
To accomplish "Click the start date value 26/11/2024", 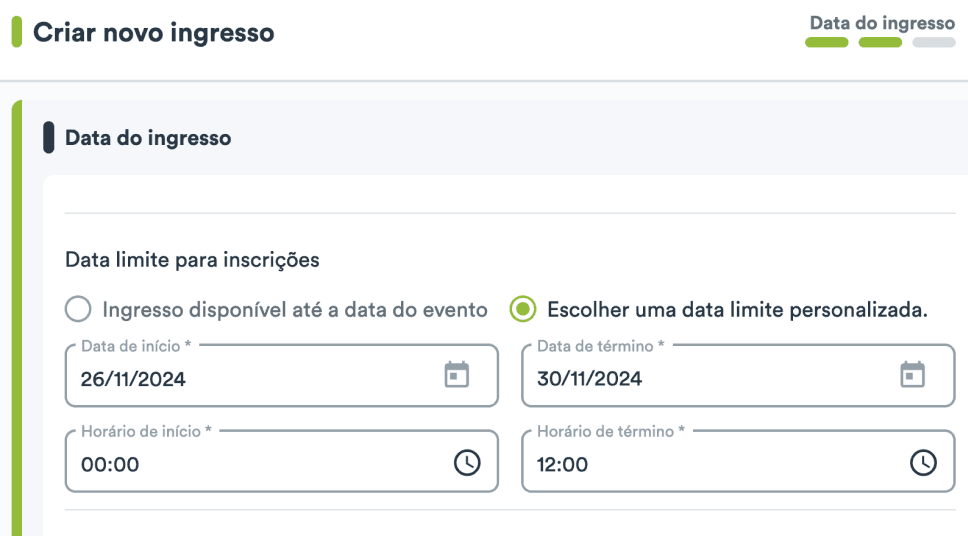I will point(133,379).
